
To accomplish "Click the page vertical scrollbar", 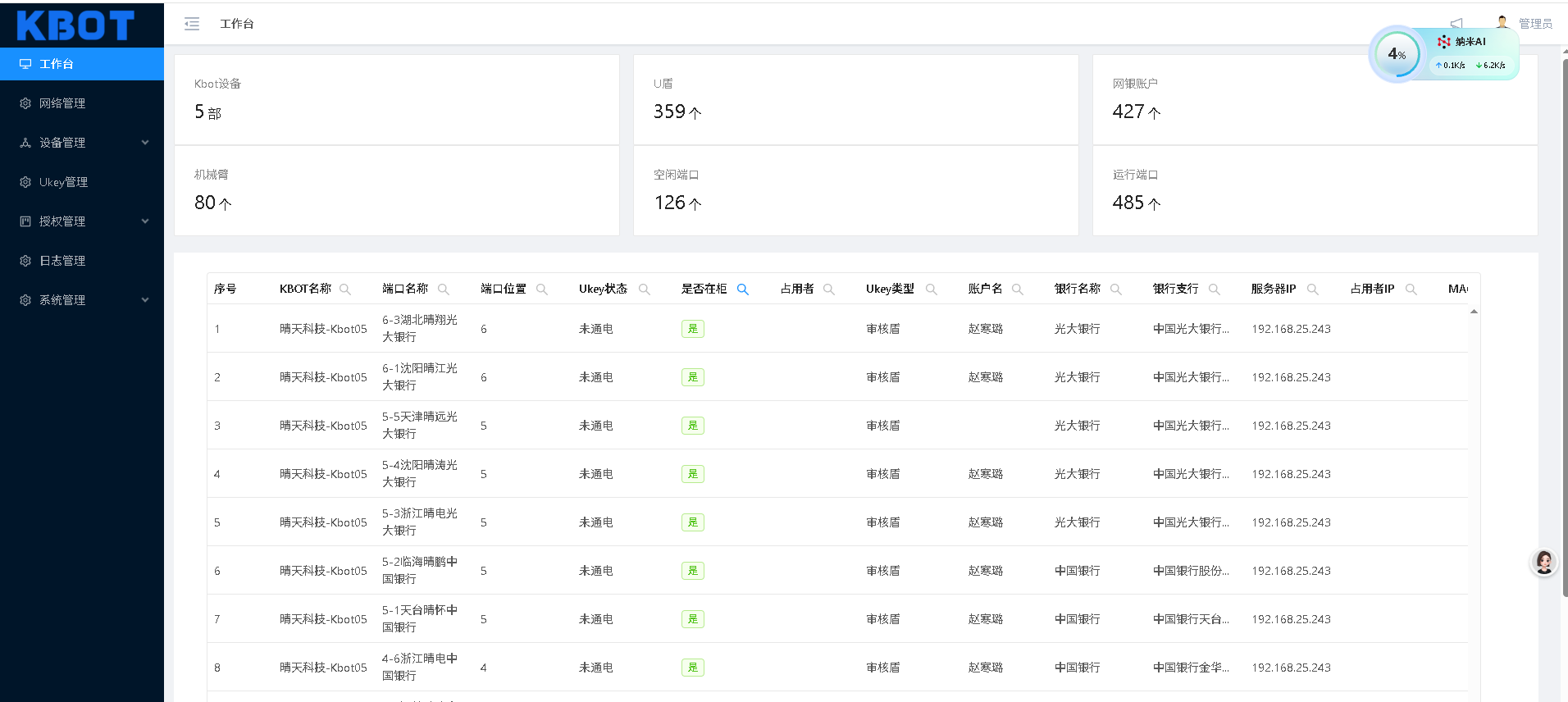I will (1565, 328).
